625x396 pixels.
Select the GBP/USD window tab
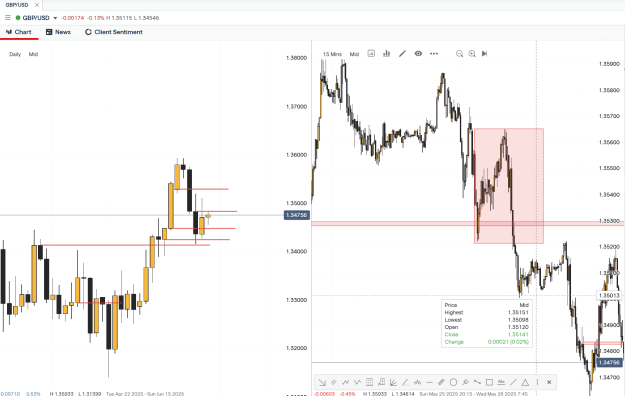[x=17, y=5]
